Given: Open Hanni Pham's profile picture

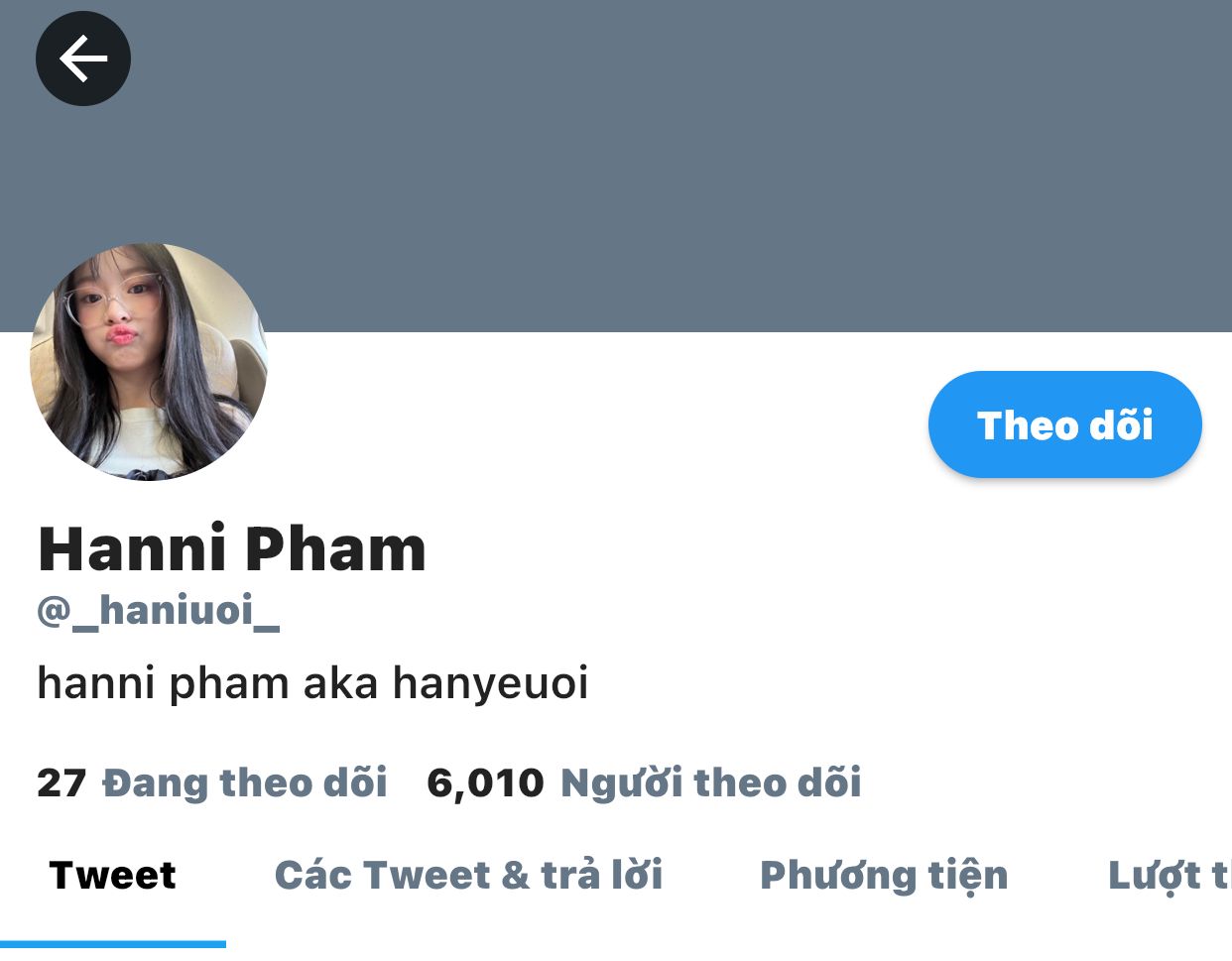Looking at the screenshot, I should (x=149, y=362).
